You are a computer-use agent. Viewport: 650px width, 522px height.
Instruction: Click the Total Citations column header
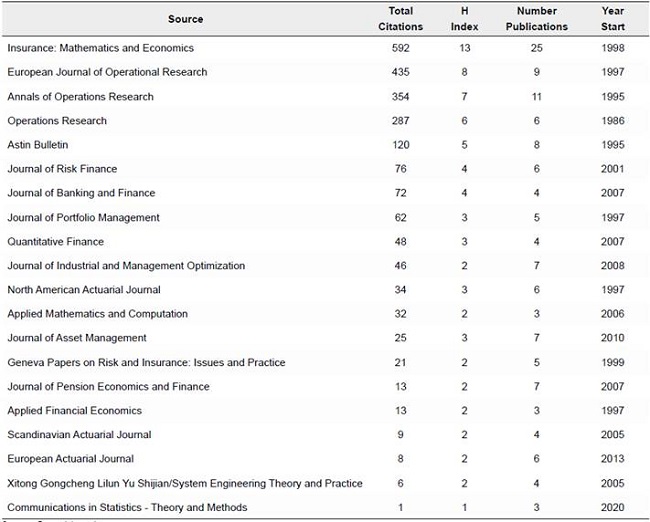400,19
